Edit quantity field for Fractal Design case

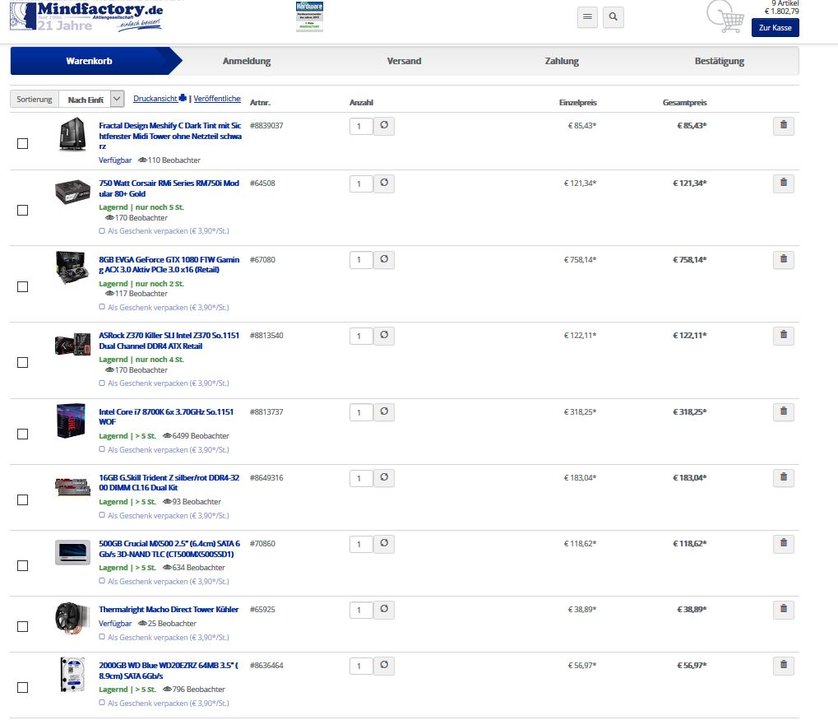tap(360, 127)
